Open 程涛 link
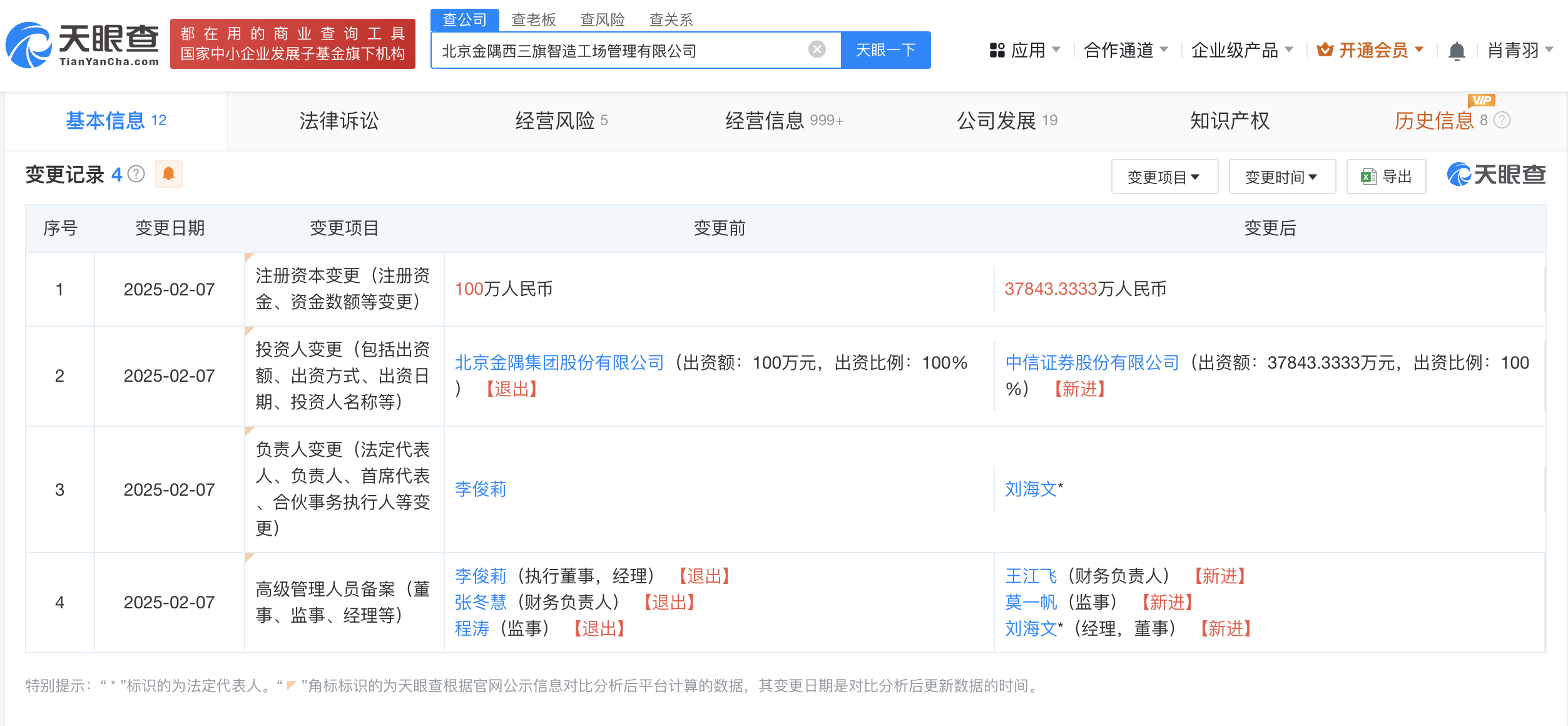This screenshot has width=1568, height=726. pos(472,628)
